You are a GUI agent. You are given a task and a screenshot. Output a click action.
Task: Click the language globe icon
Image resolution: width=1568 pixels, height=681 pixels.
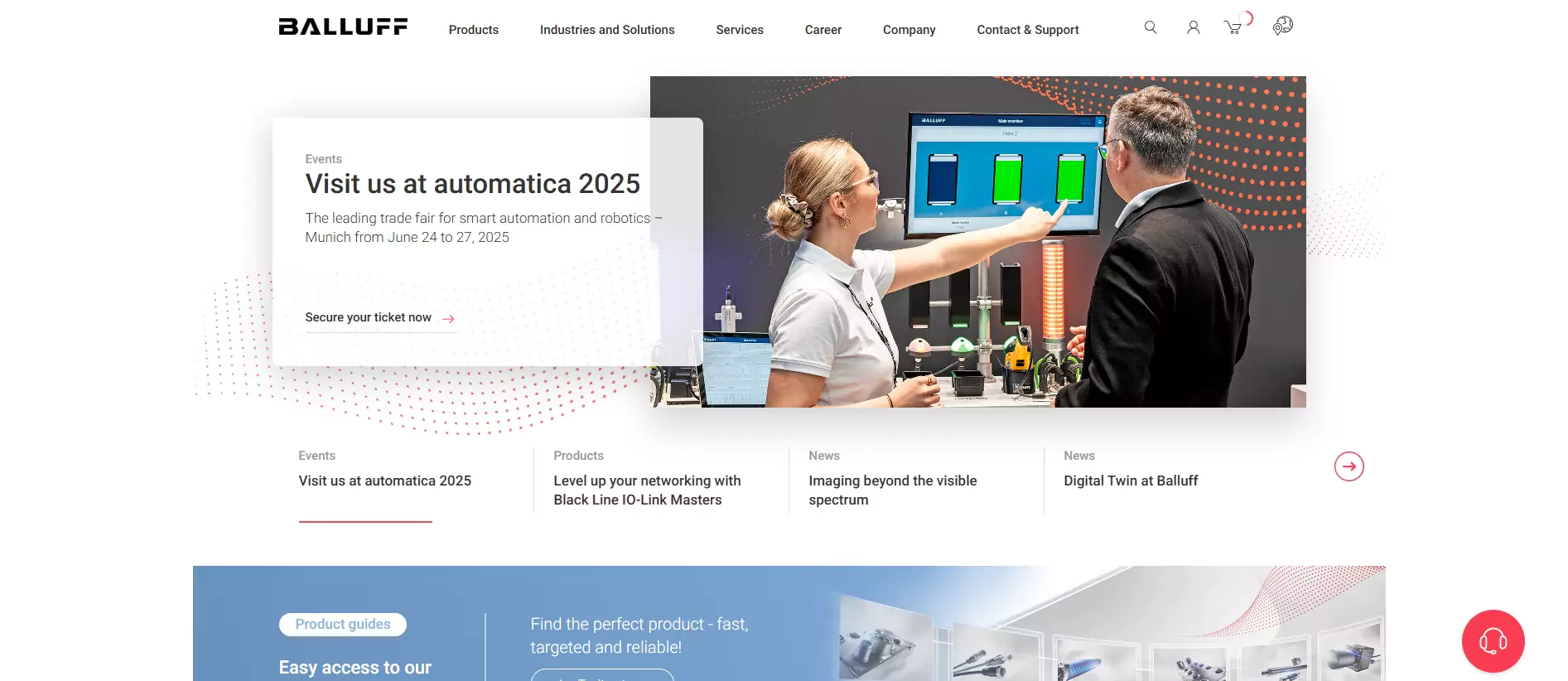click(1283, 26)
